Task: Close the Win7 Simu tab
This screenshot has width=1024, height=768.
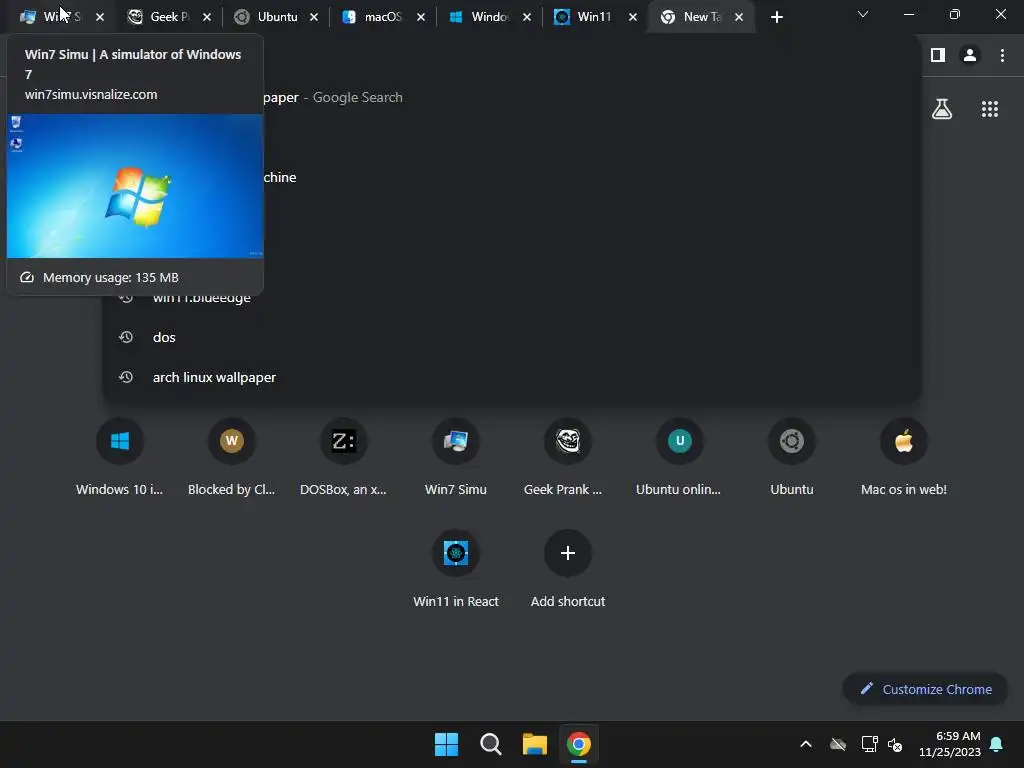Action: [100, 18]
